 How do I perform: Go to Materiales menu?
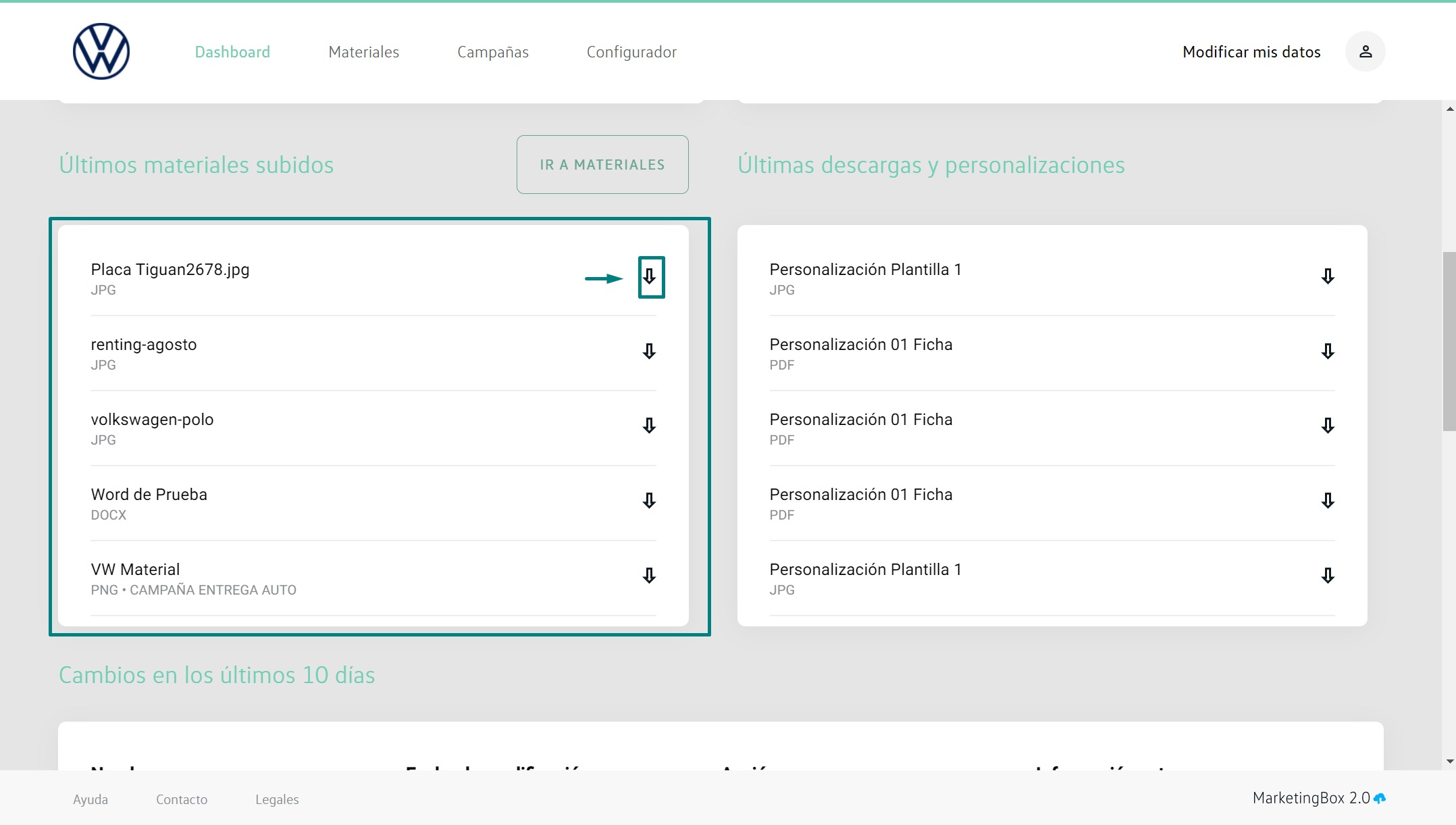pos(363,52)
